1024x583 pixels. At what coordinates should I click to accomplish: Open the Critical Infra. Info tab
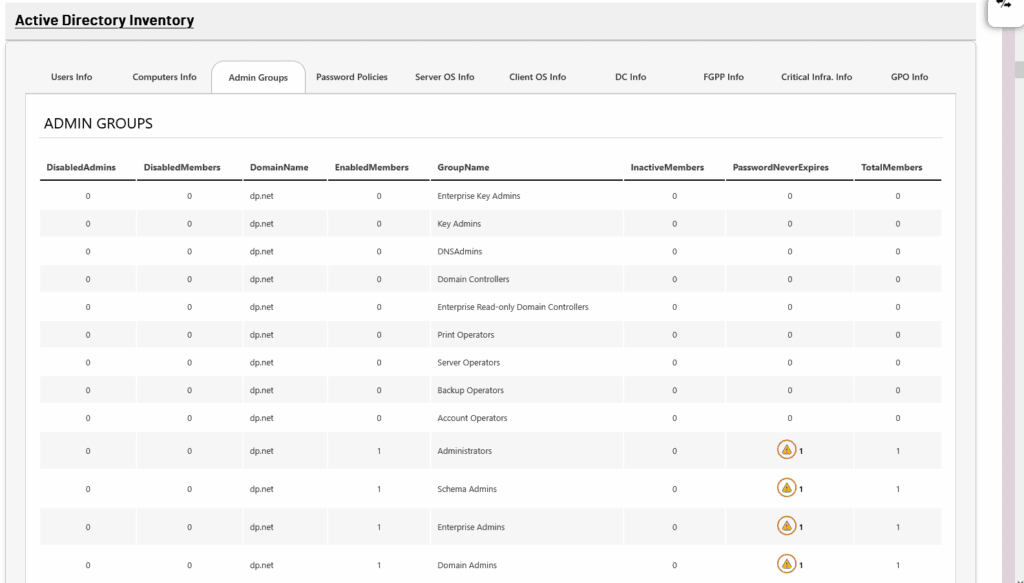pyautogui.click(x=816, y=76)
